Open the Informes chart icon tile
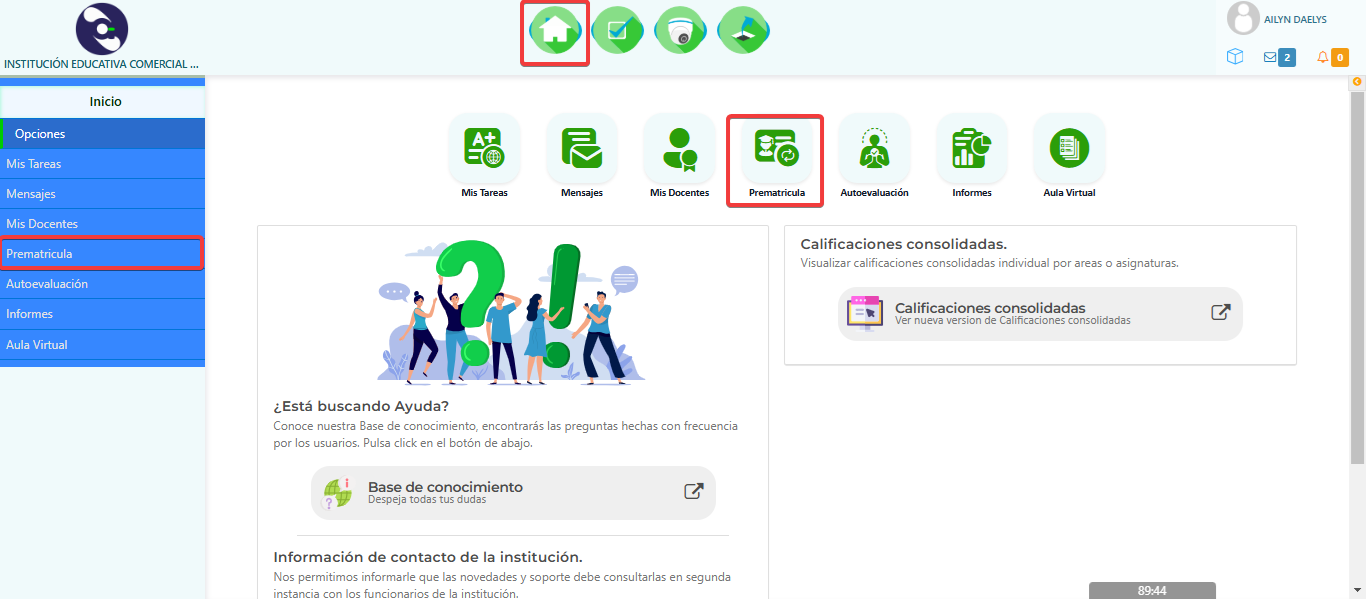 972,148
